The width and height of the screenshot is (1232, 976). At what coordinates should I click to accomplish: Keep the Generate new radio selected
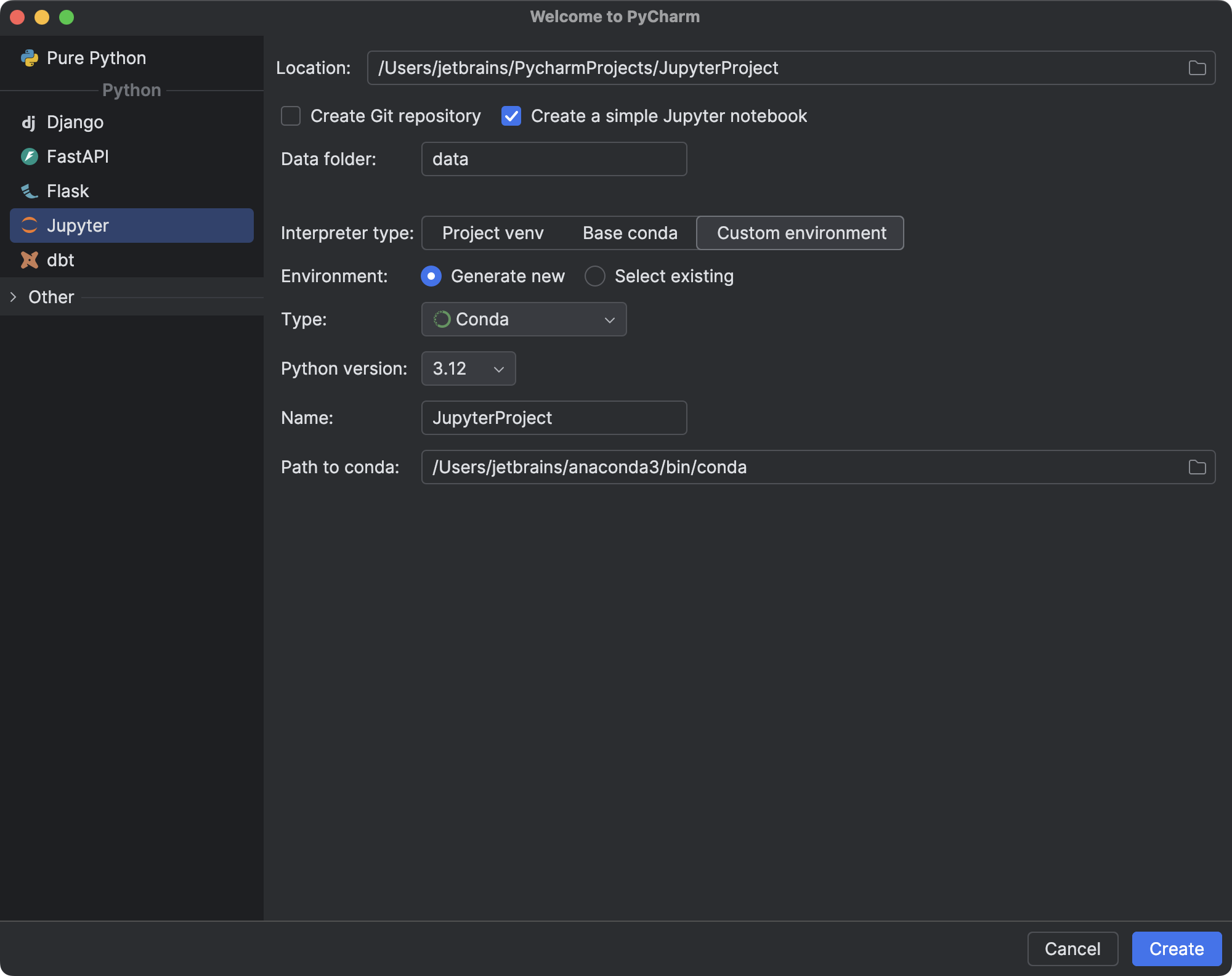431,276
